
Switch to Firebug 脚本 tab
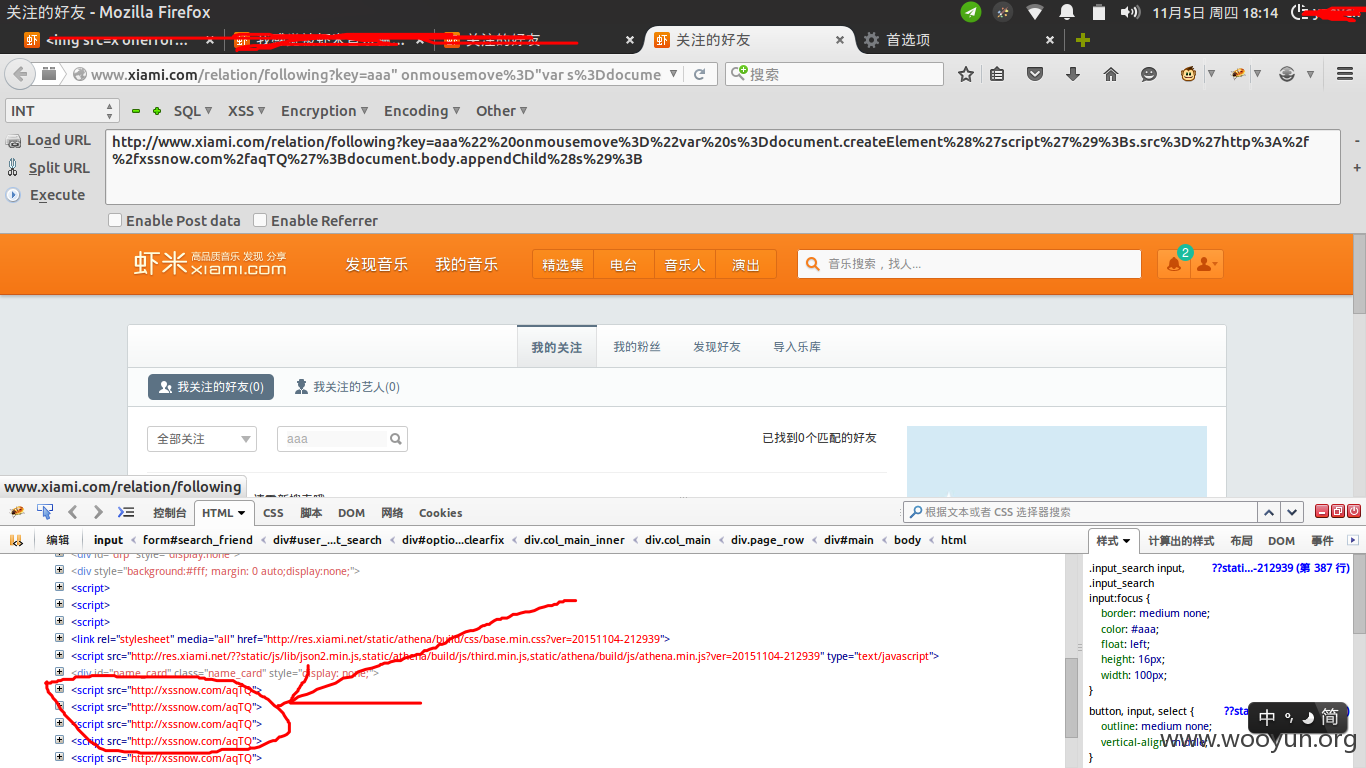[311, 512]
